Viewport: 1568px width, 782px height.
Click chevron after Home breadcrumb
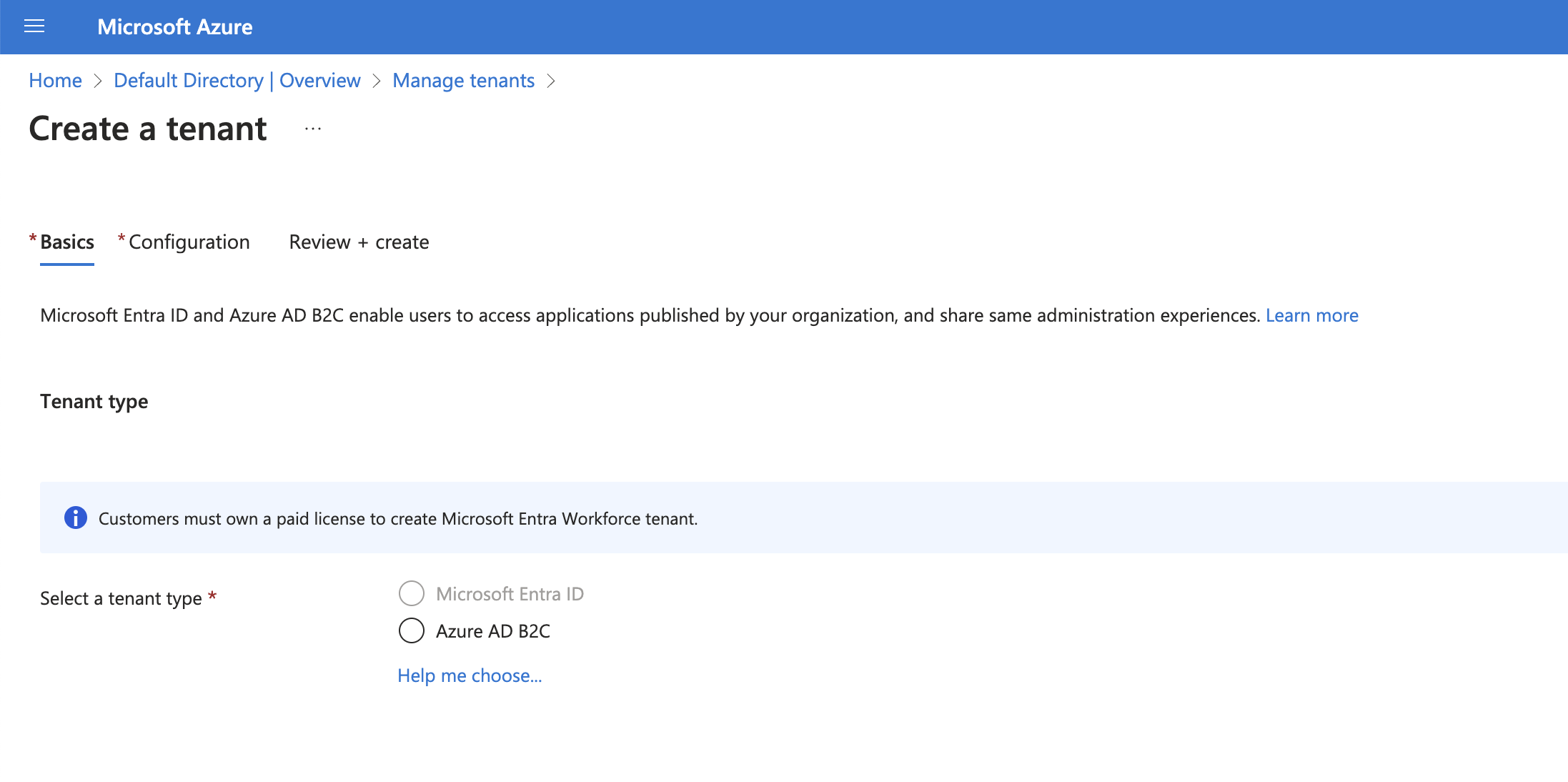(99, 81)
